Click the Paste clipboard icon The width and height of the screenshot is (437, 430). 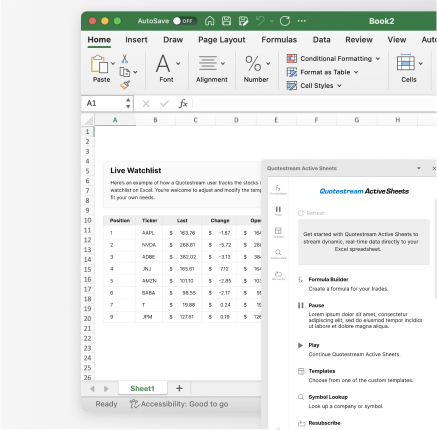coord(99,64)
